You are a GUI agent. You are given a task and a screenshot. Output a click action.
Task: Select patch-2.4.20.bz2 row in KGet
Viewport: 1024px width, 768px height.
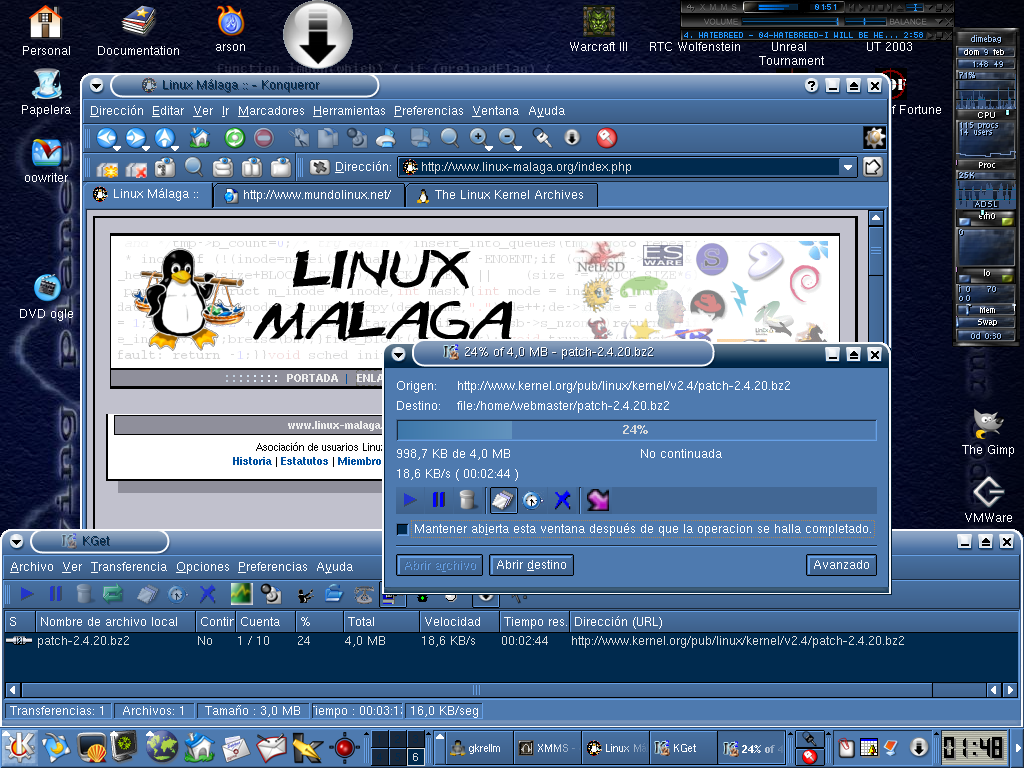511,641
